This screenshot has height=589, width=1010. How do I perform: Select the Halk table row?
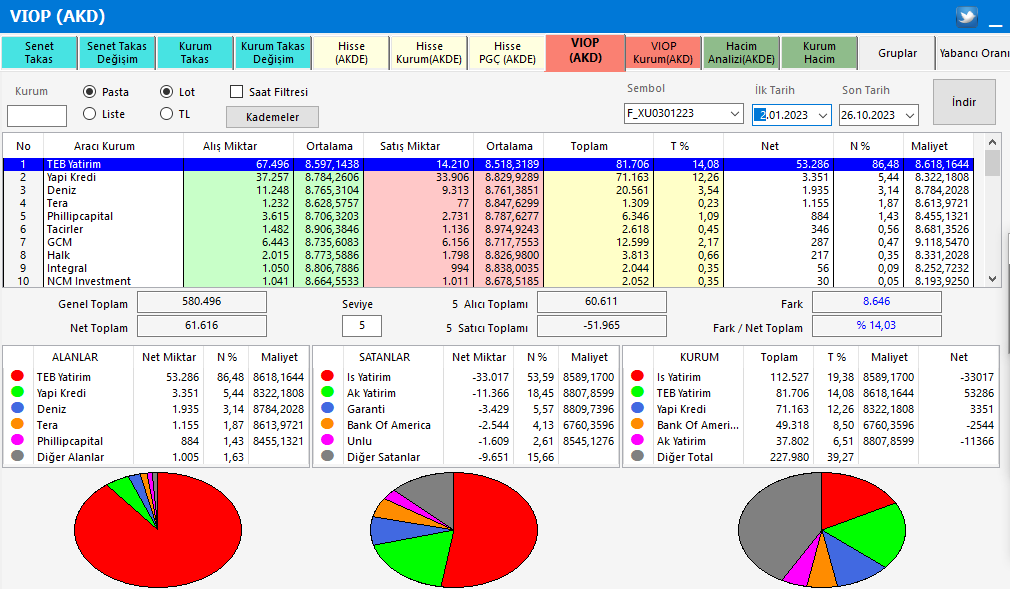tap(488, 255)
